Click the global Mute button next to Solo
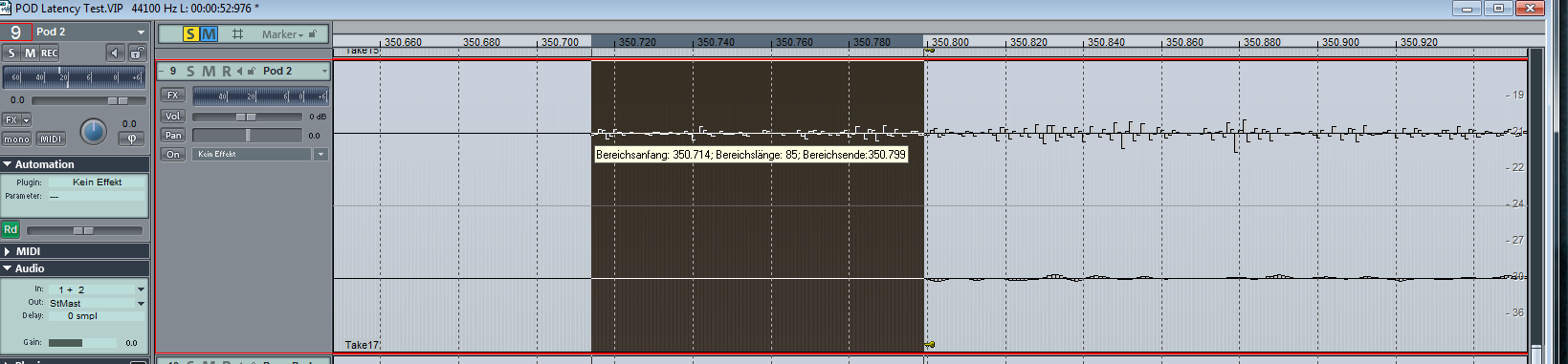The height and width of the screenshot is (364, 1568). click(208, 34)
